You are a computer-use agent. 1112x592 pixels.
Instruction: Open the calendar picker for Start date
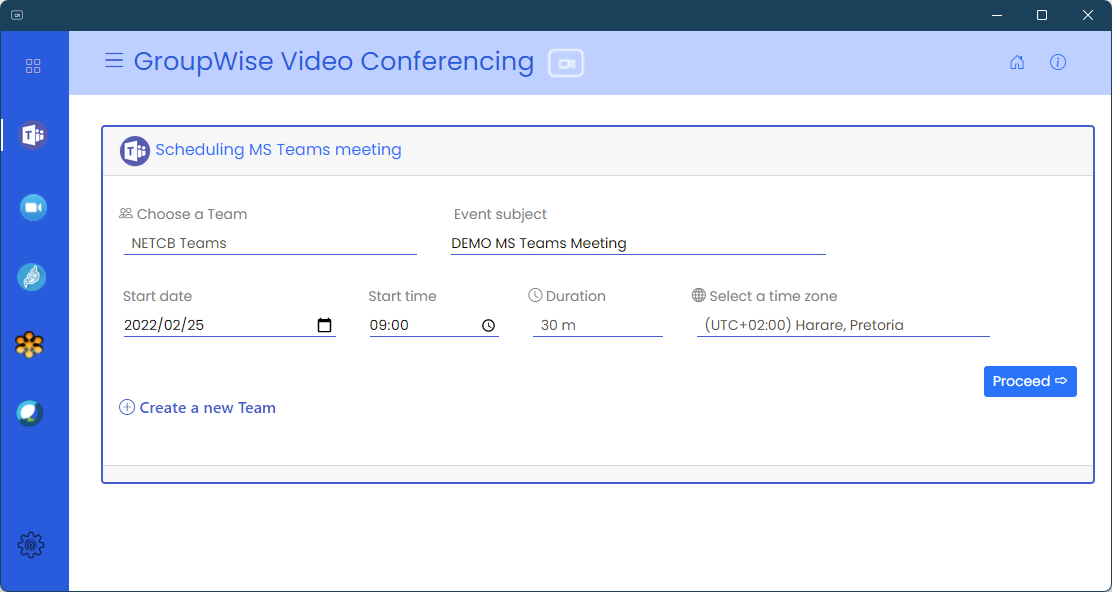coord(324,325)
